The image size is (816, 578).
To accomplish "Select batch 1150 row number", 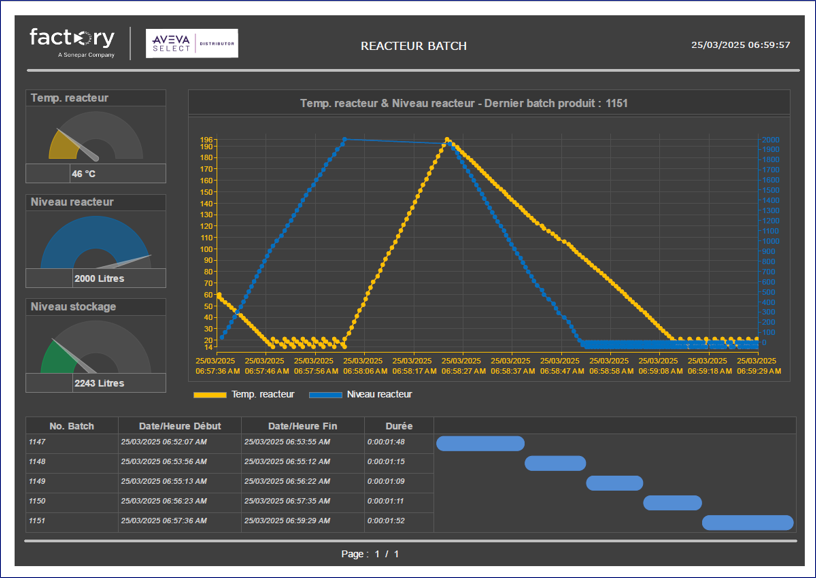I will tap(37, 501).
